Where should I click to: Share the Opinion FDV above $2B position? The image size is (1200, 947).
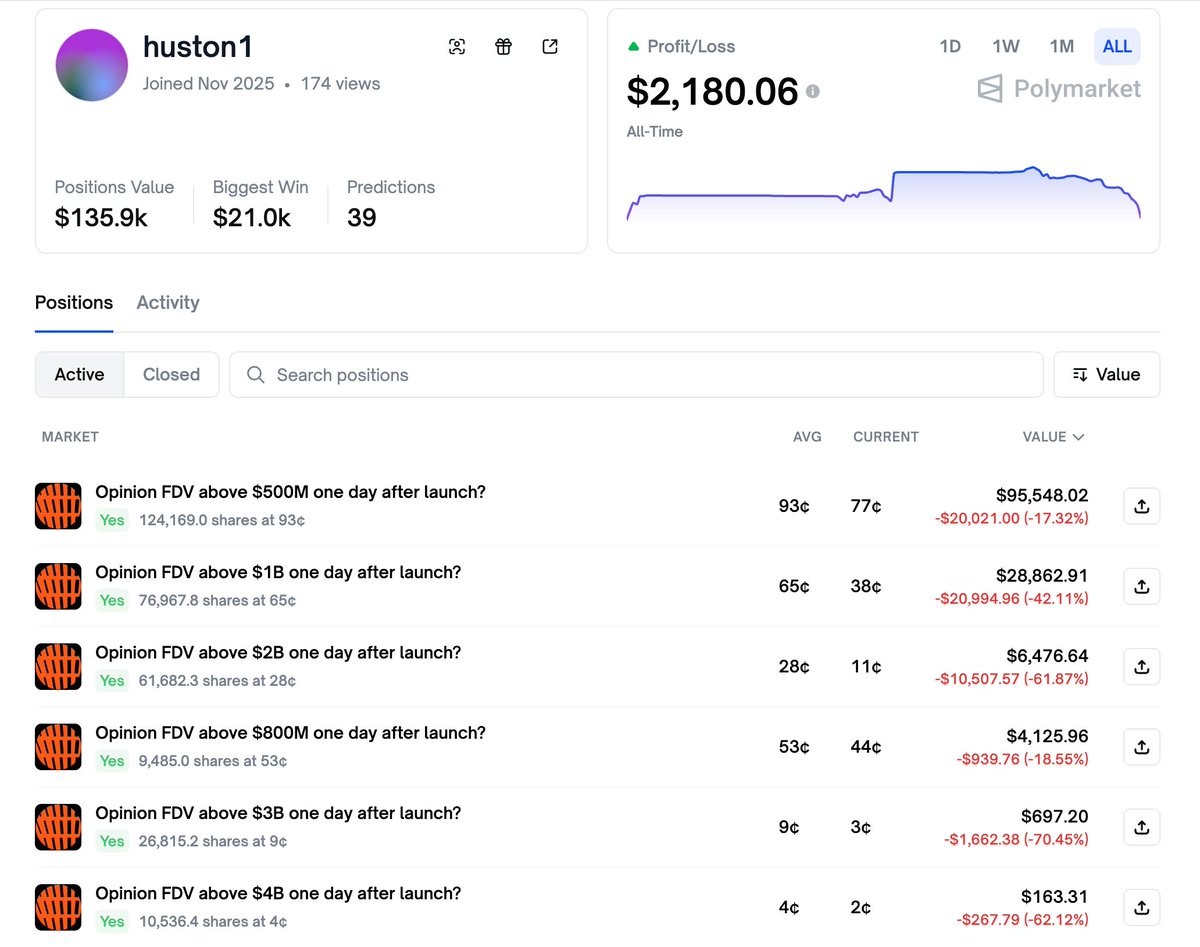tap(1141, 667)
